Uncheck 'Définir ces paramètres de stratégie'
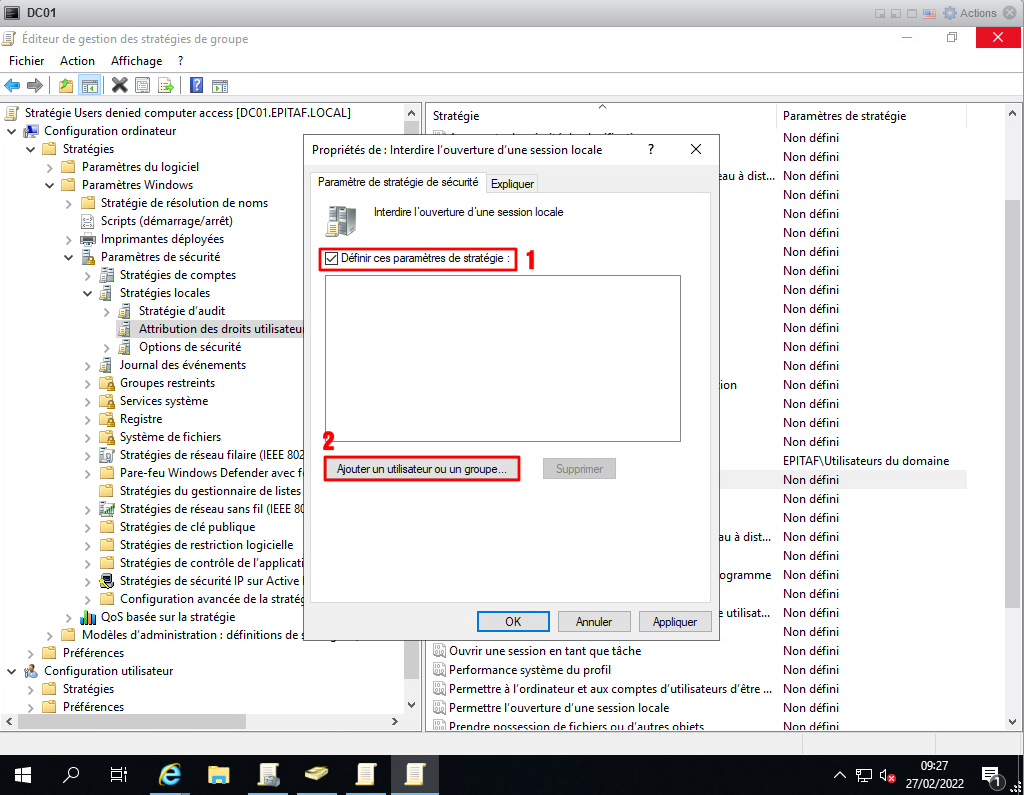The width and height of the screenshot is (1024, 795). (332, 259)
